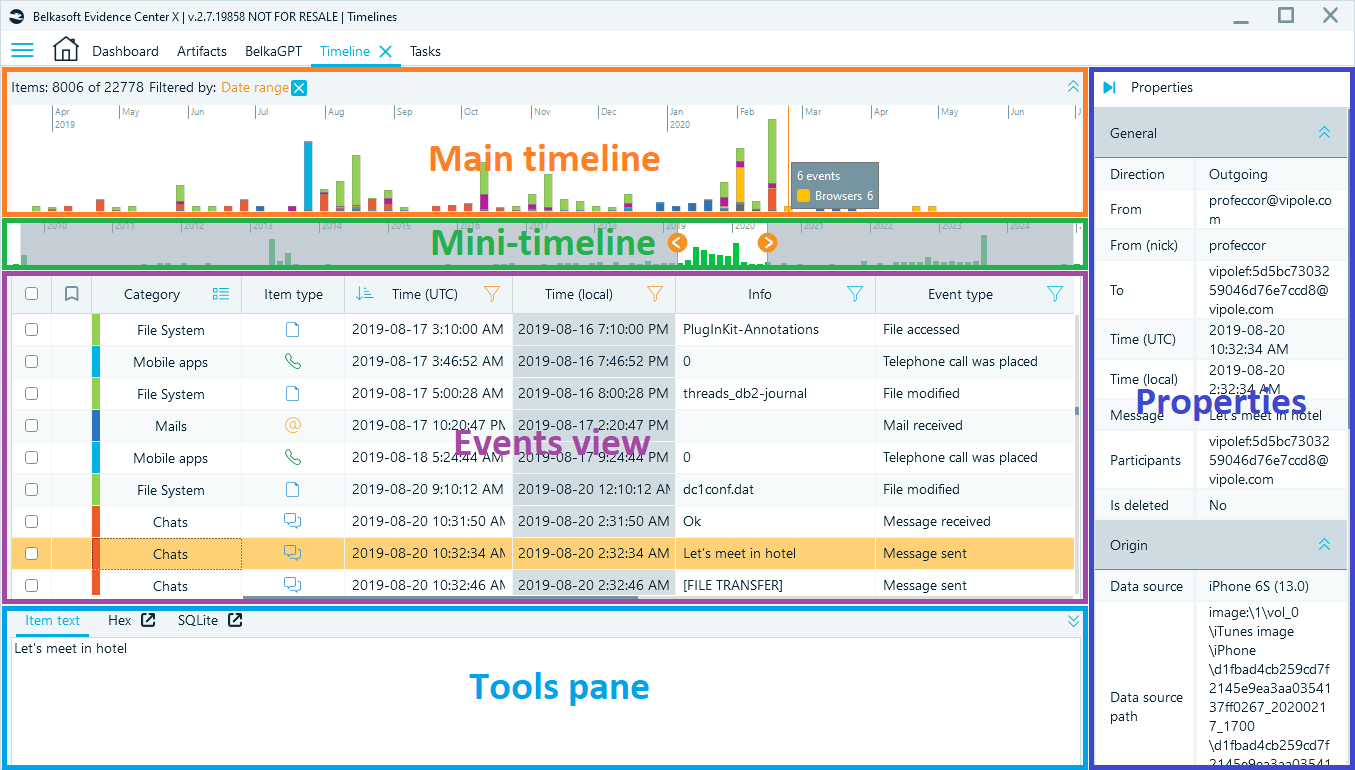
Task: Click the Item type column header
Action: pyautogui.click(x=293, y=294)
